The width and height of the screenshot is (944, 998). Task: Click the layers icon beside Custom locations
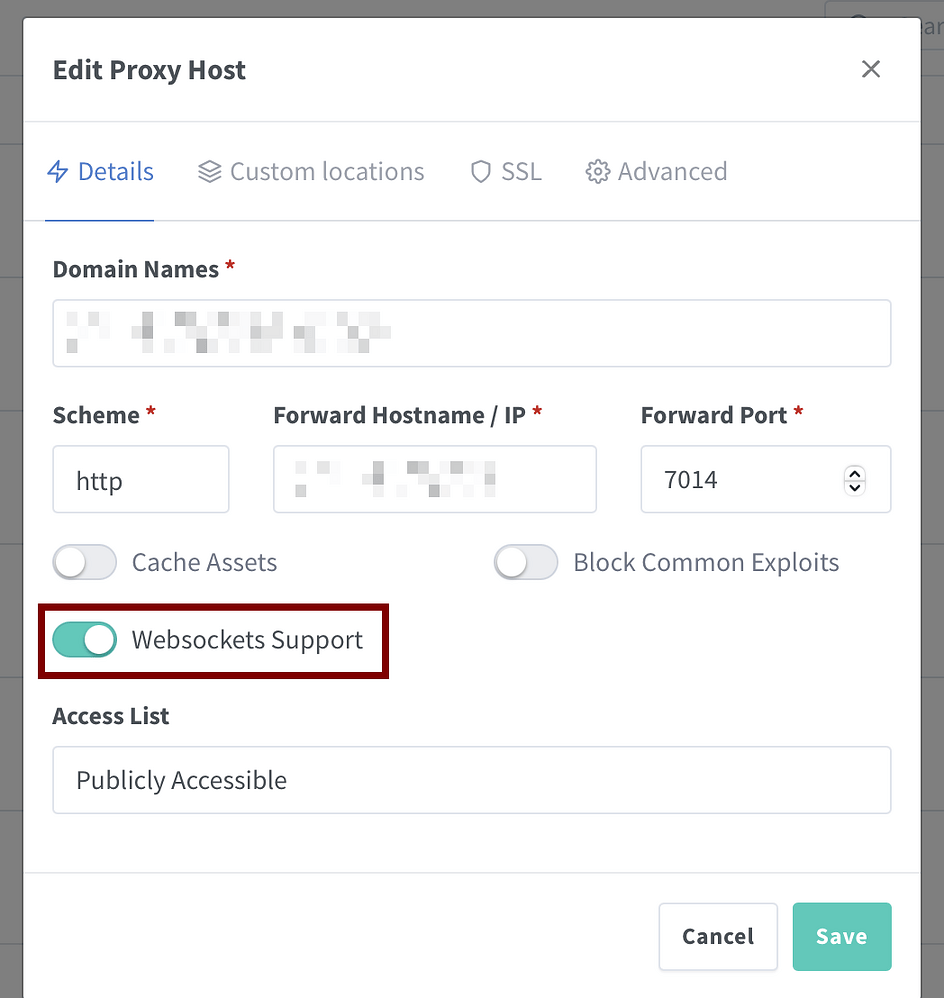[x=208, y=171]
